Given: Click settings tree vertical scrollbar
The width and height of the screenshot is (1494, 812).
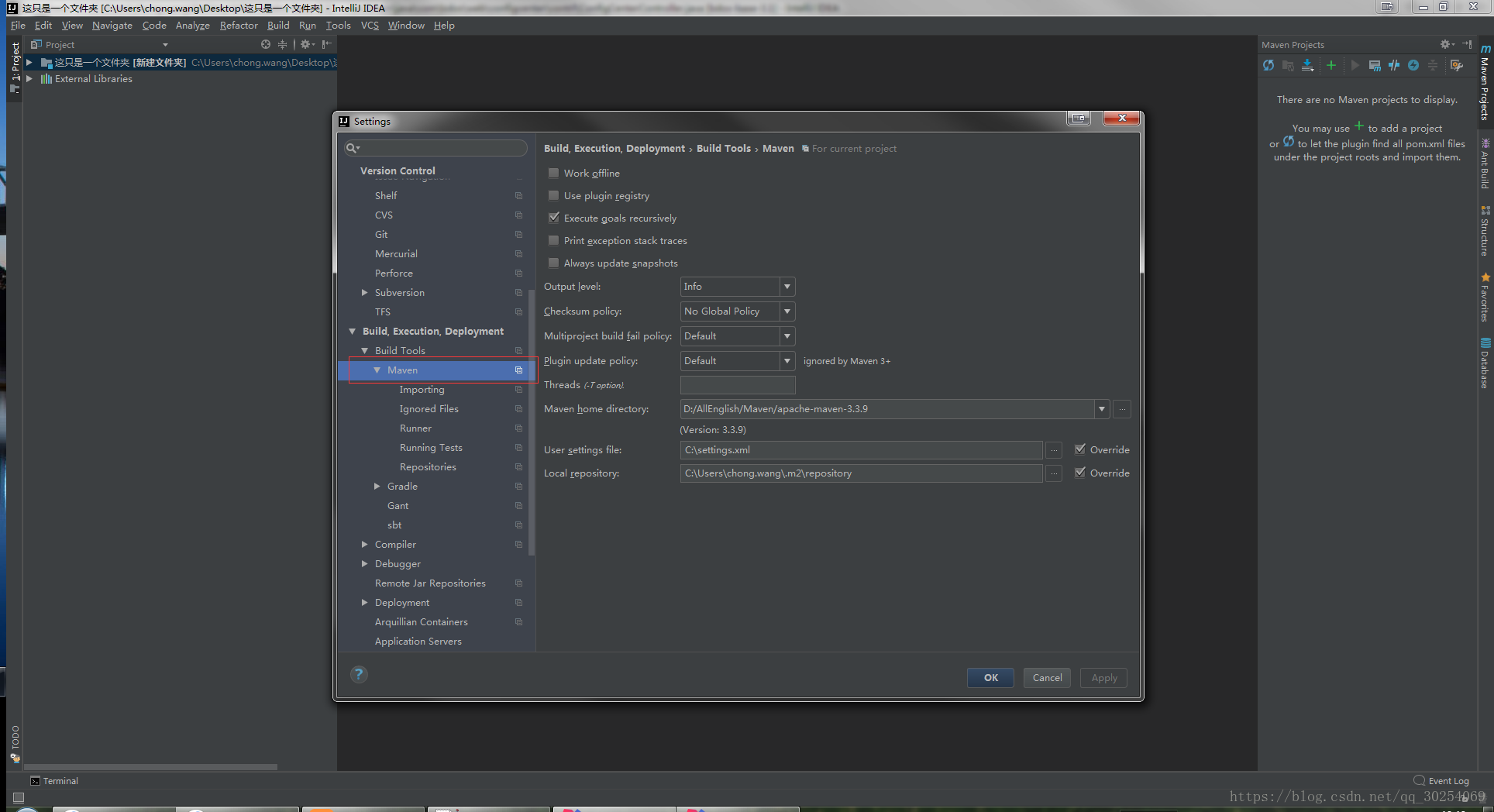Looking at the screenshot, I should tap(532, 422).
